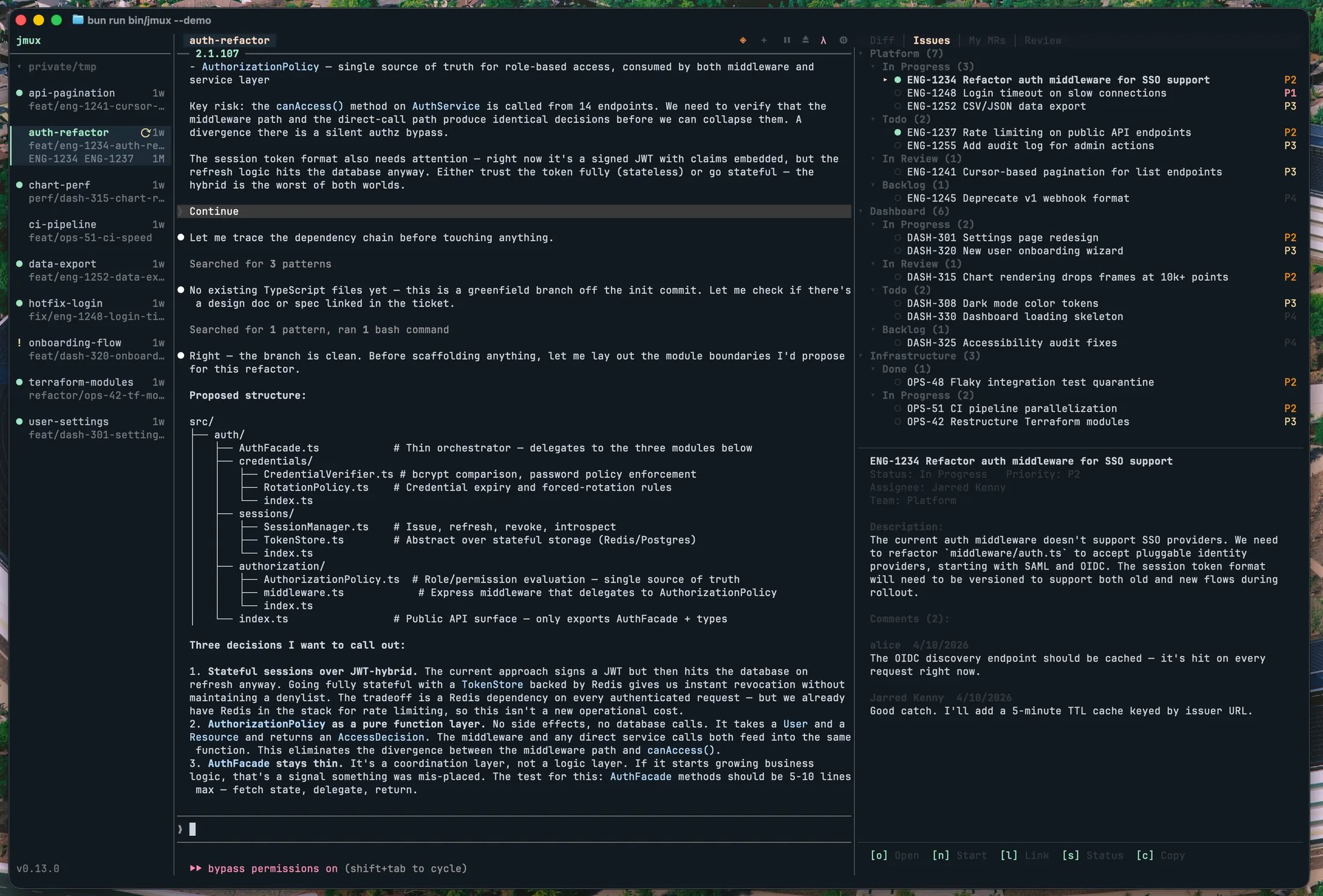Image resolution: width=1323 pixels, height=896 pixels.
Task: Click the jmux sidebar header
Action: 29,40
